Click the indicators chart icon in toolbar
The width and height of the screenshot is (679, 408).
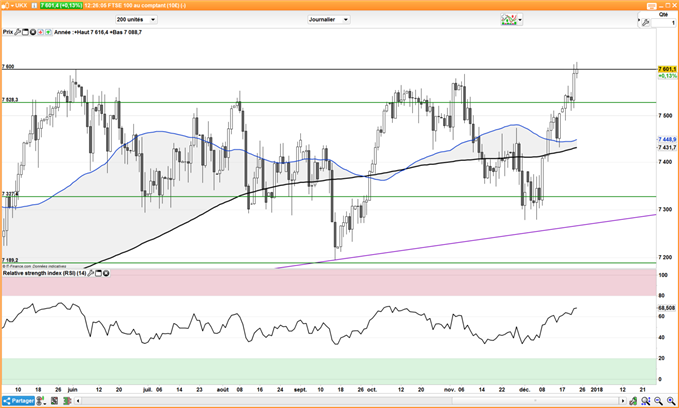(x=509, y=19)
